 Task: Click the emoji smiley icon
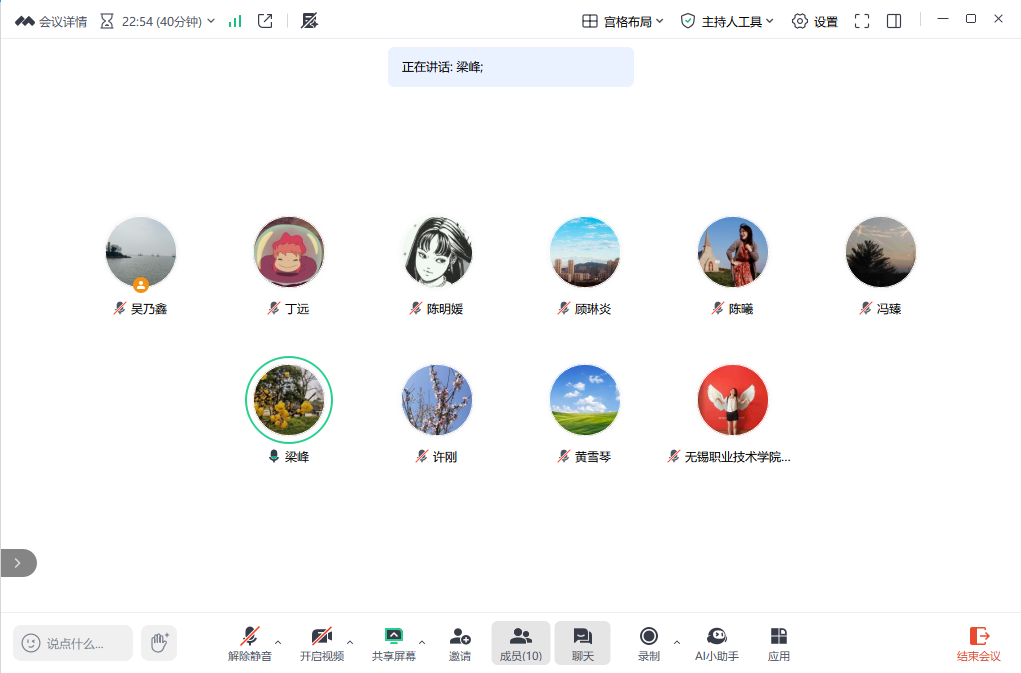[x=31, y=643]
